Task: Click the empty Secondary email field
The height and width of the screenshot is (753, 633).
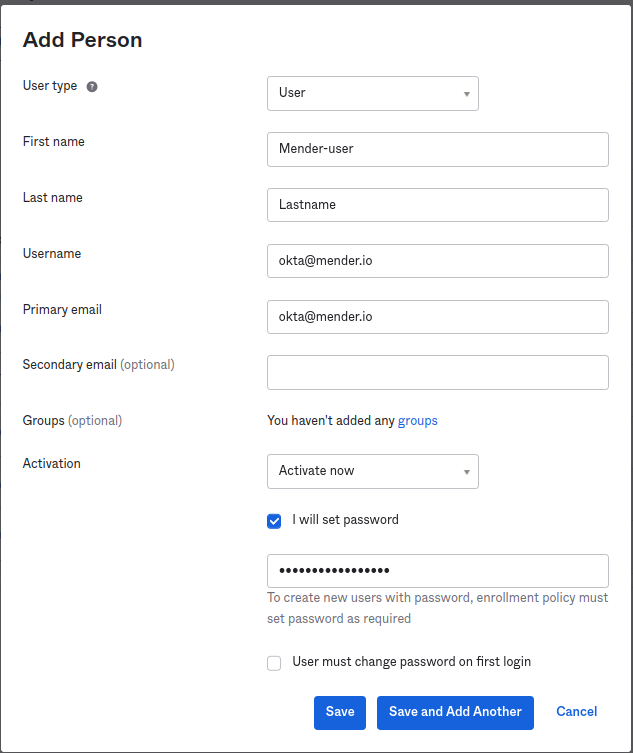Action: (437, 372)
